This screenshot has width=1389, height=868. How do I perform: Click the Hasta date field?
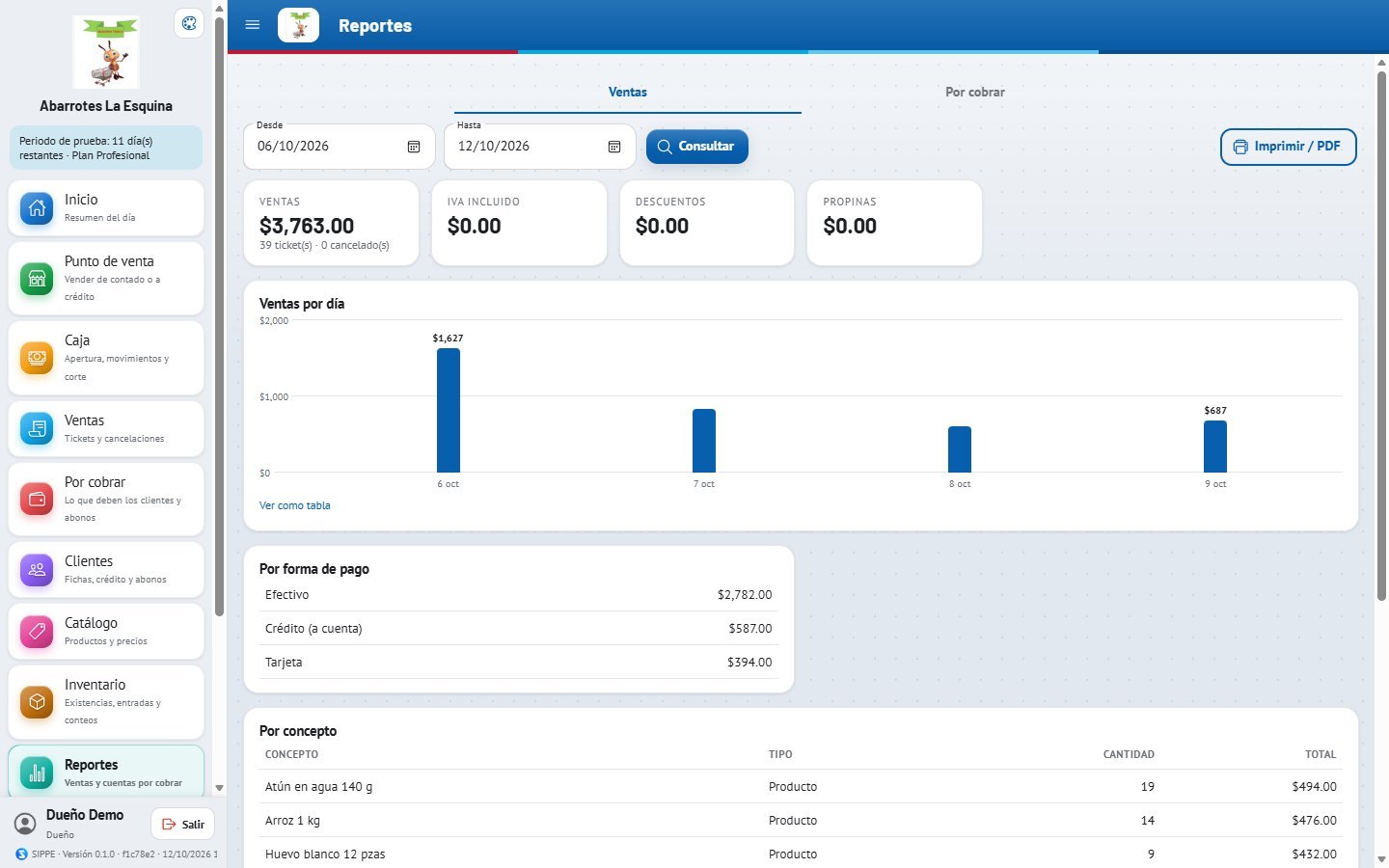540,147
